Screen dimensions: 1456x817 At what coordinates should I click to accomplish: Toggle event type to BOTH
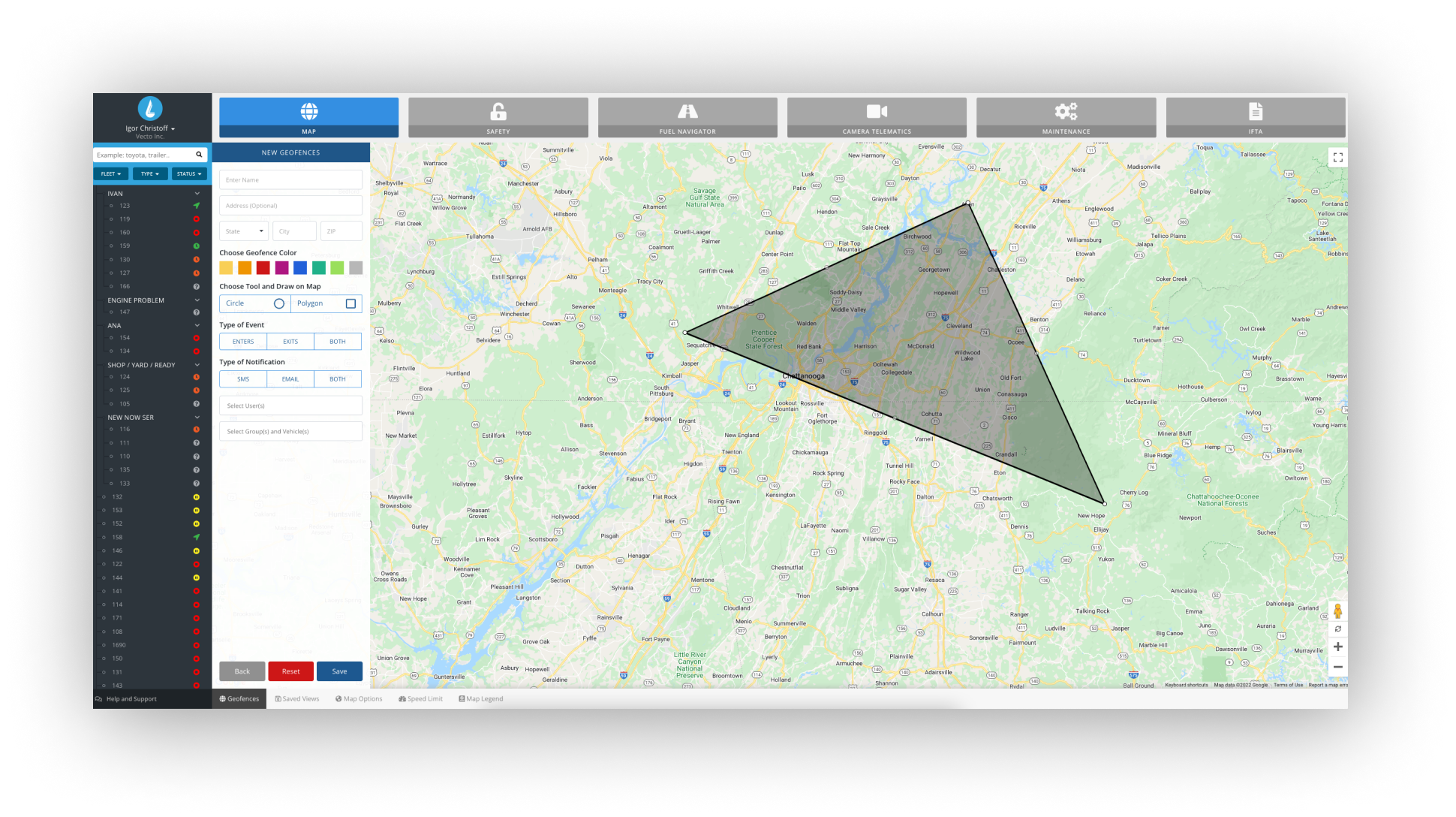click(338, 341)
